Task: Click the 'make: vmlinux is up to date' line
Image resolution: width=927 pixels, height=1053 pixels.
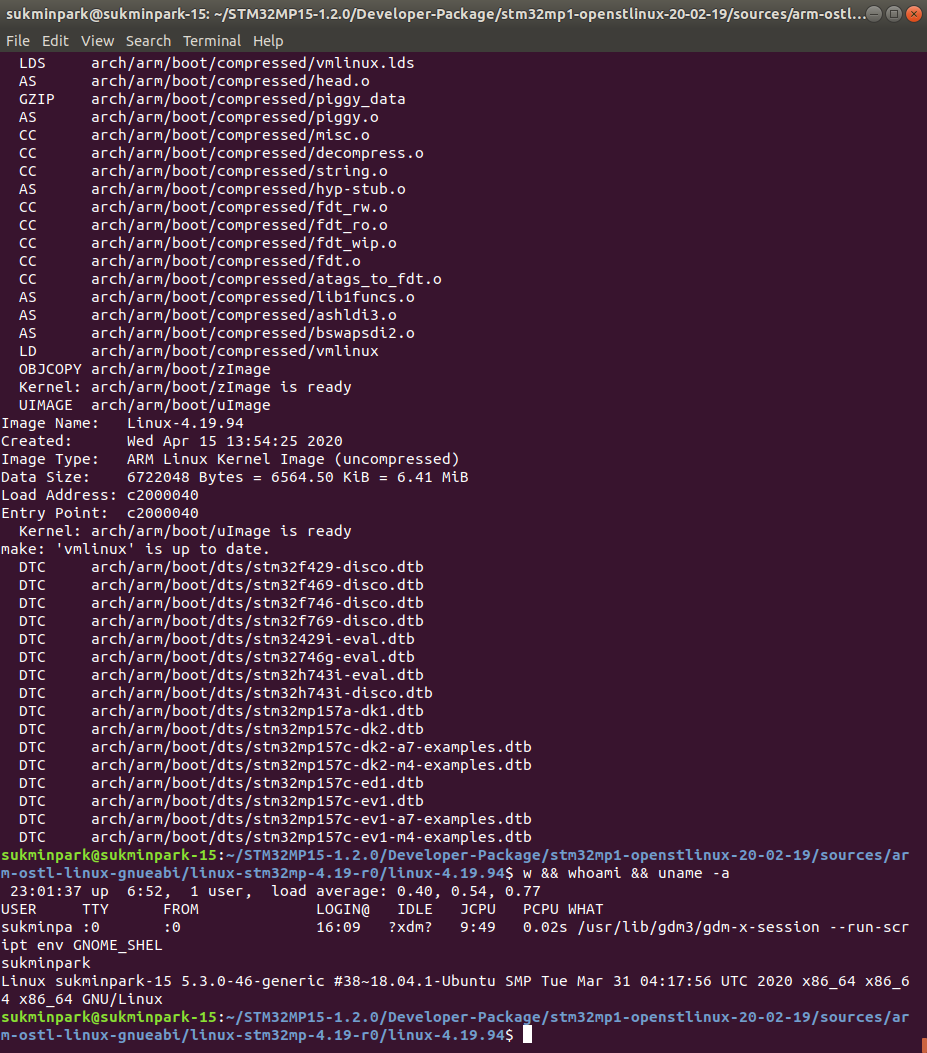Action: [135, 549]
